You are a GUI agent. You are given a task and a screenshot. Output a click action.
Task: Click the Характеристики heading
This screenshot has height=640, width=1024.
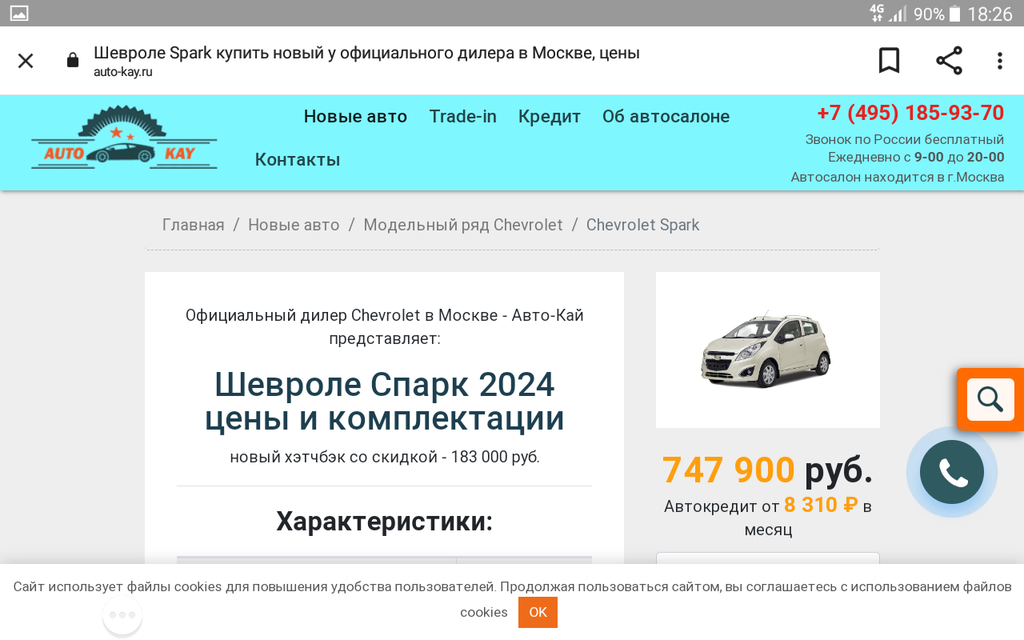coord(384,521)
